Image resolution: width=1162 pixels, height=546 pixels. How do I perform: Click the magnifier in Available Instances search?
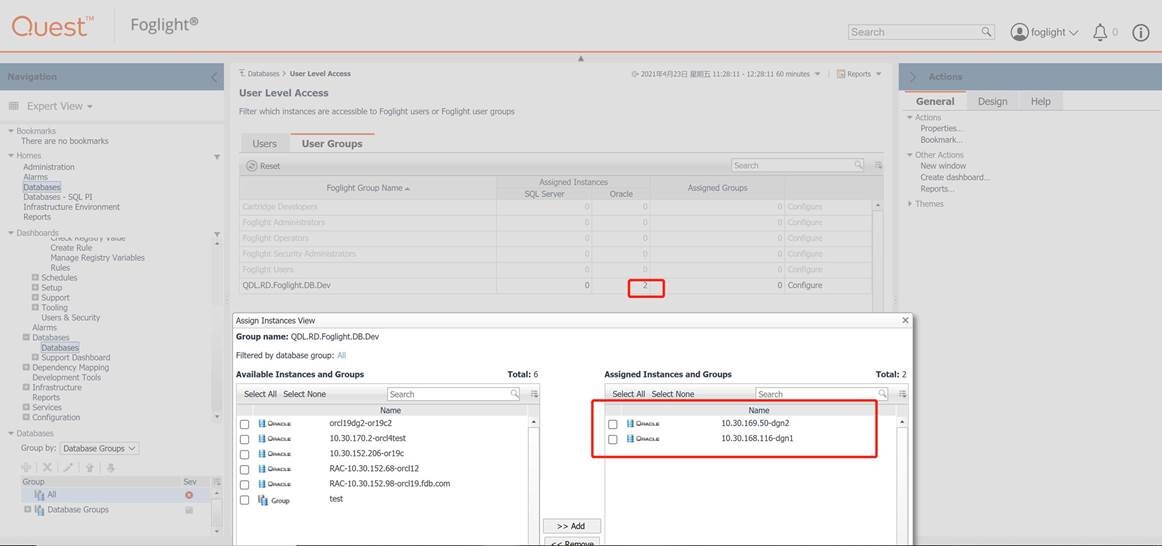(514, 394)
